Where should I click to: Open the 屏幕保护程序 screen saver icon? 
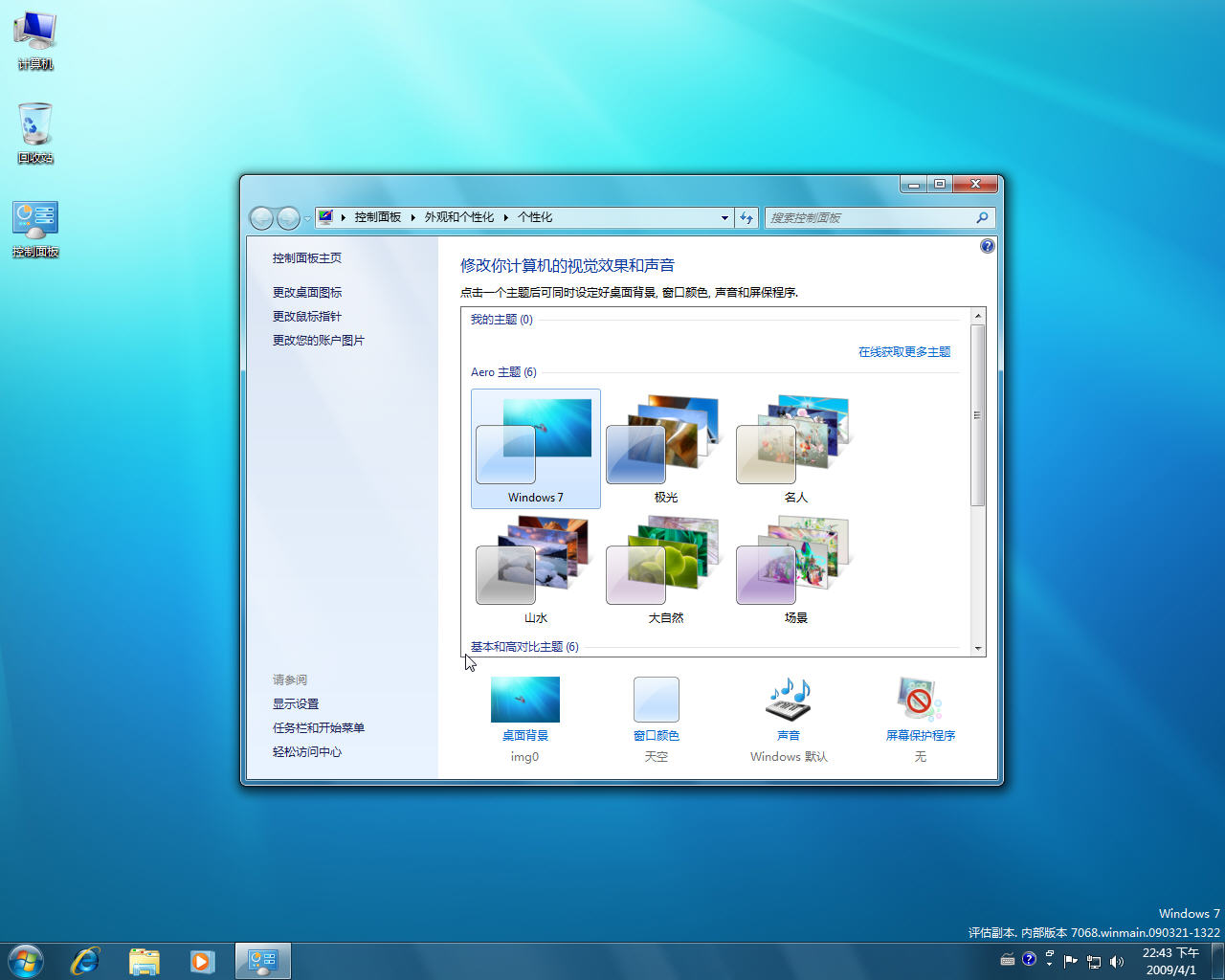click(x=920, y=700)
